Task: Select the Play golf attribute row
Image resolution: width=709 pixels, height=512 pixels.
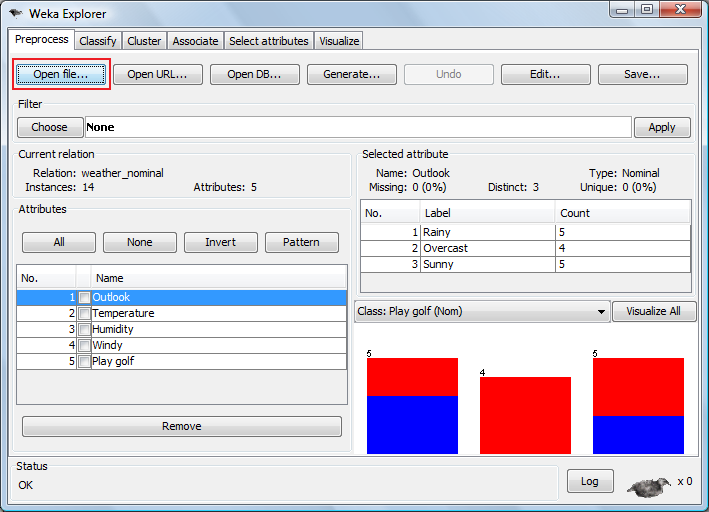Action: 182,361
